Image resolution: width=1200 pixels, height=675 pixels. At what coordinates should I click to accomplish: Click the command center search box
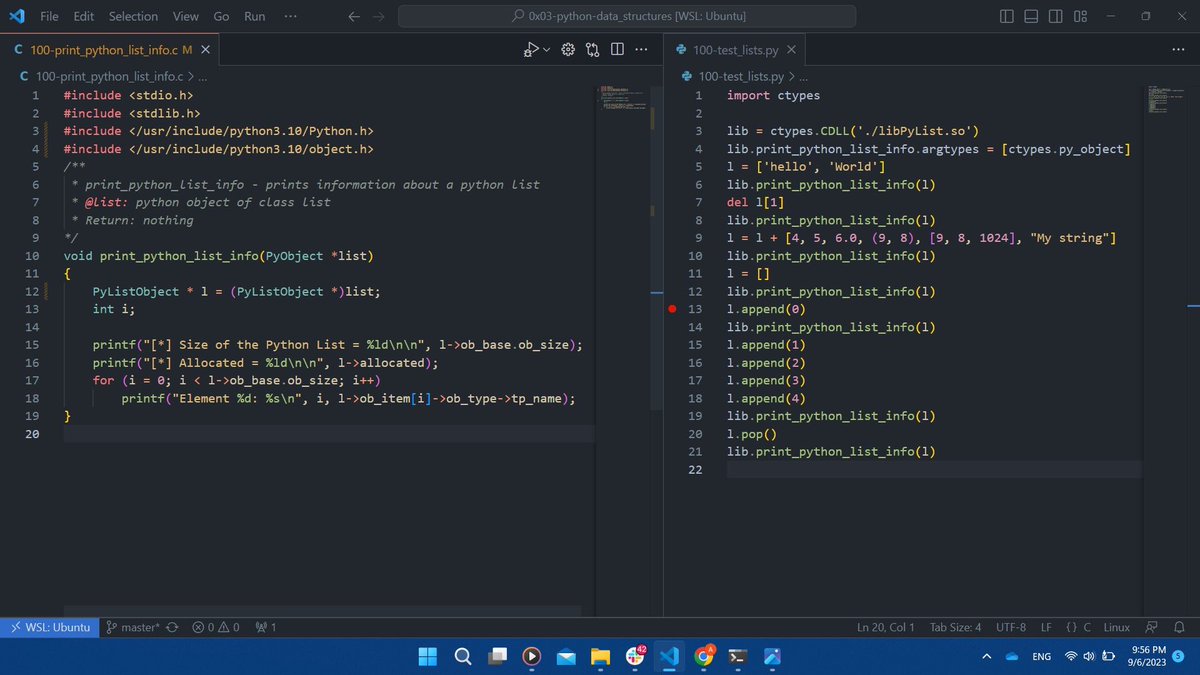627,16
